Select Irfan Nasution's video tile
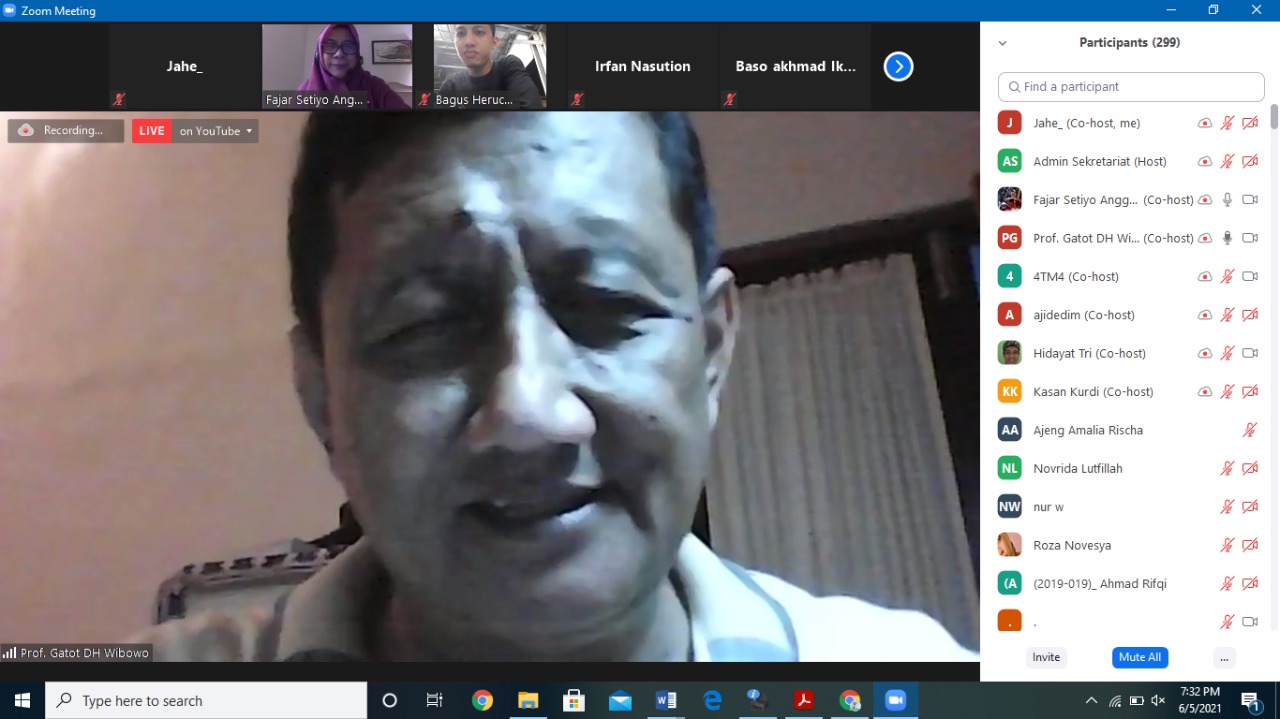The image size is (1280, 719). tap(641, 66)
